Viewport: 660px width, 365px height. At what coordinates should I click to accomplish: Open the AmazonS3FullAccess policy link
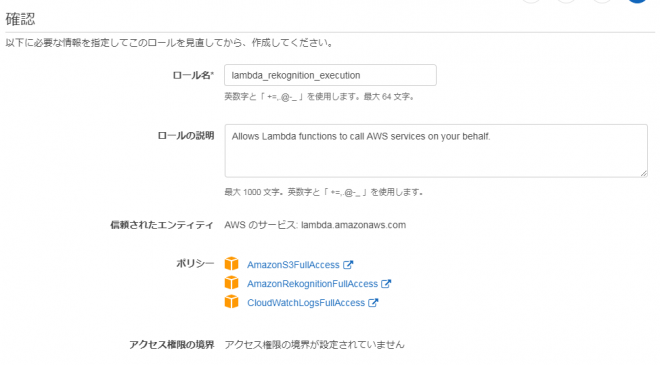[293, 265]
